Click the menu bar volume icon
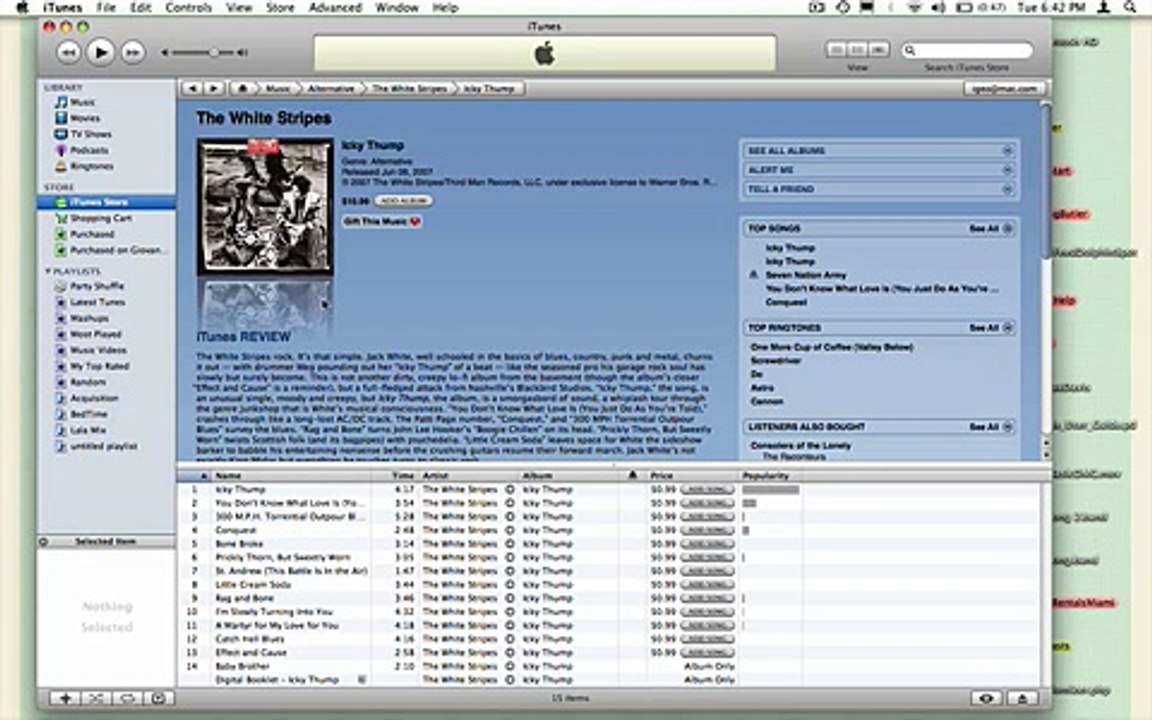Viewport: 1152px width, 720px height. click(939, 7)
